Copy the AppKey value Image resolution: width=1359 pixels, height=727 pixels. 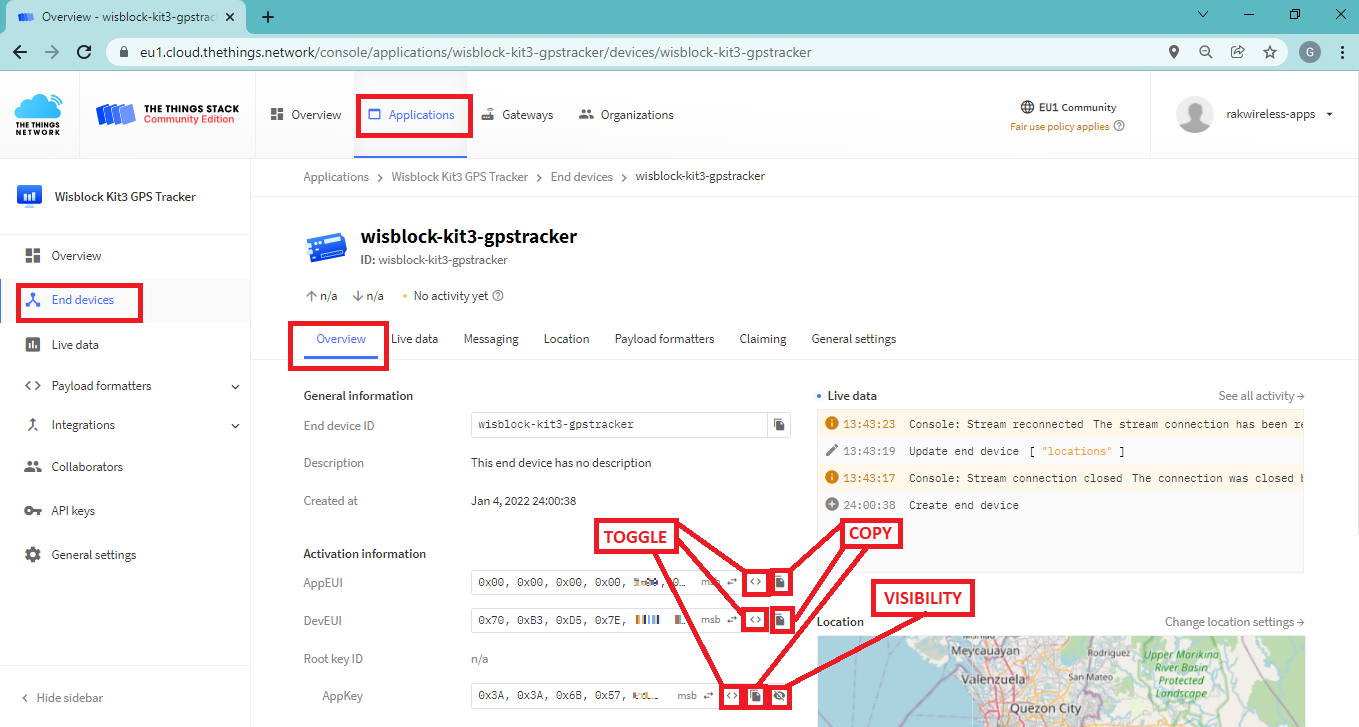pos(756,696)
